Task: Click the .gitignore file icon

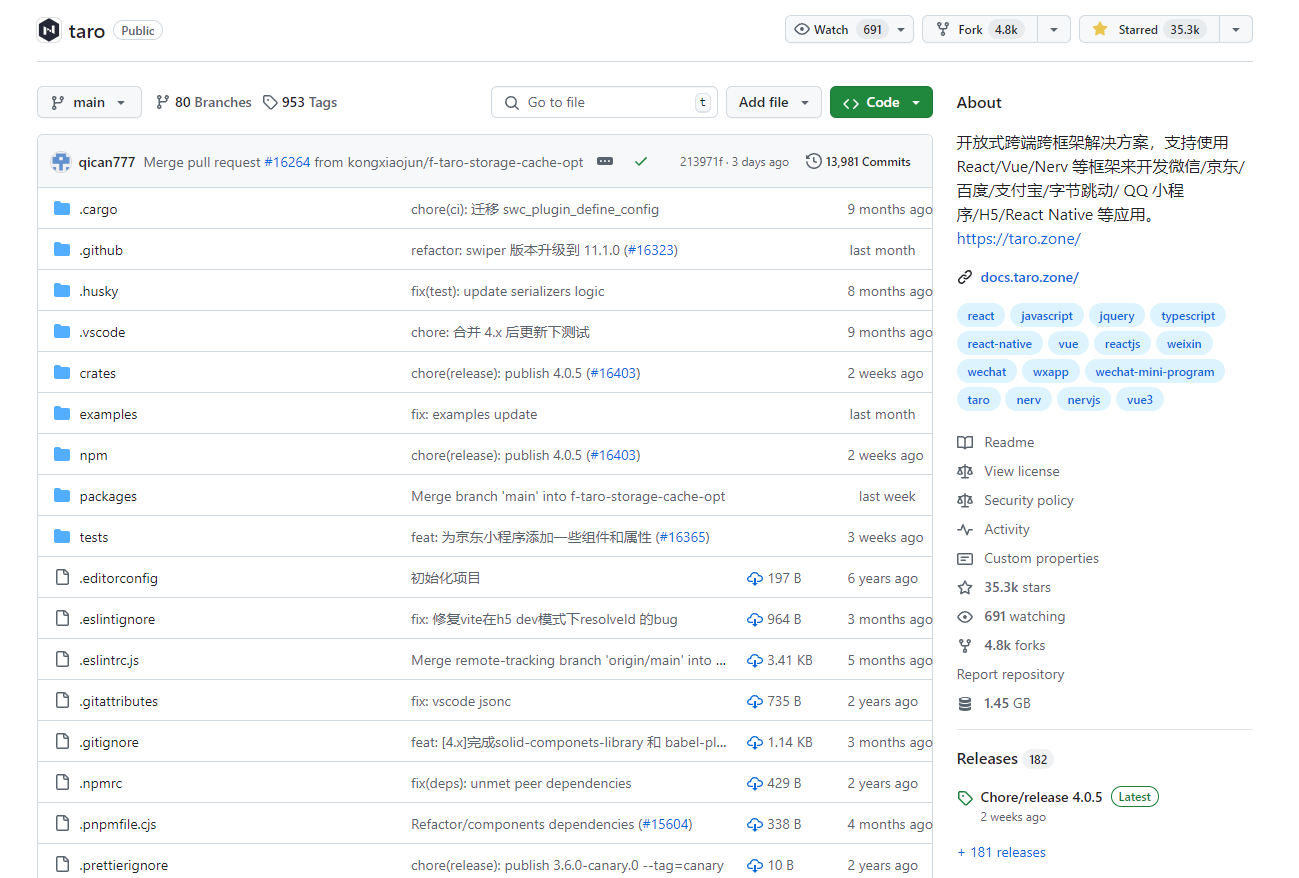Action: tap(62, 742)
